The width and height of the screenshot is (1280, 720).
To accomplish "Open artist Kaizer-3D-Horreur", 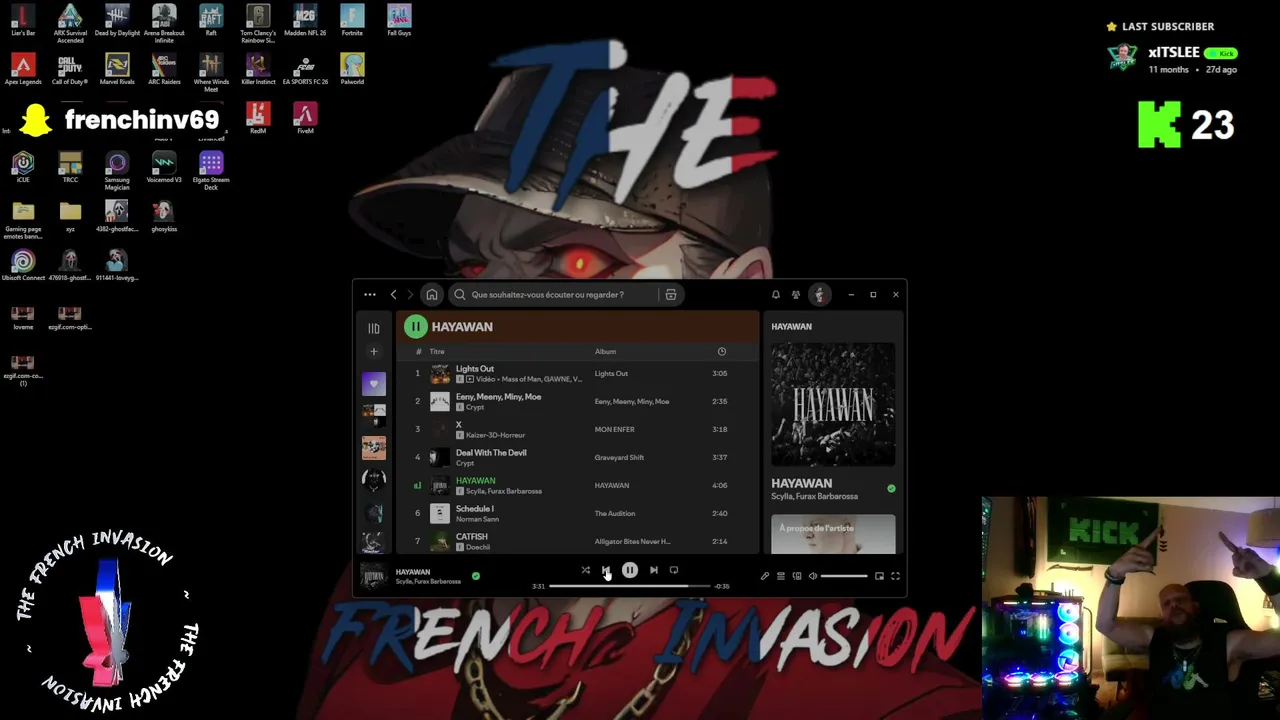I will pyautogui.click(x=495, y=435).
